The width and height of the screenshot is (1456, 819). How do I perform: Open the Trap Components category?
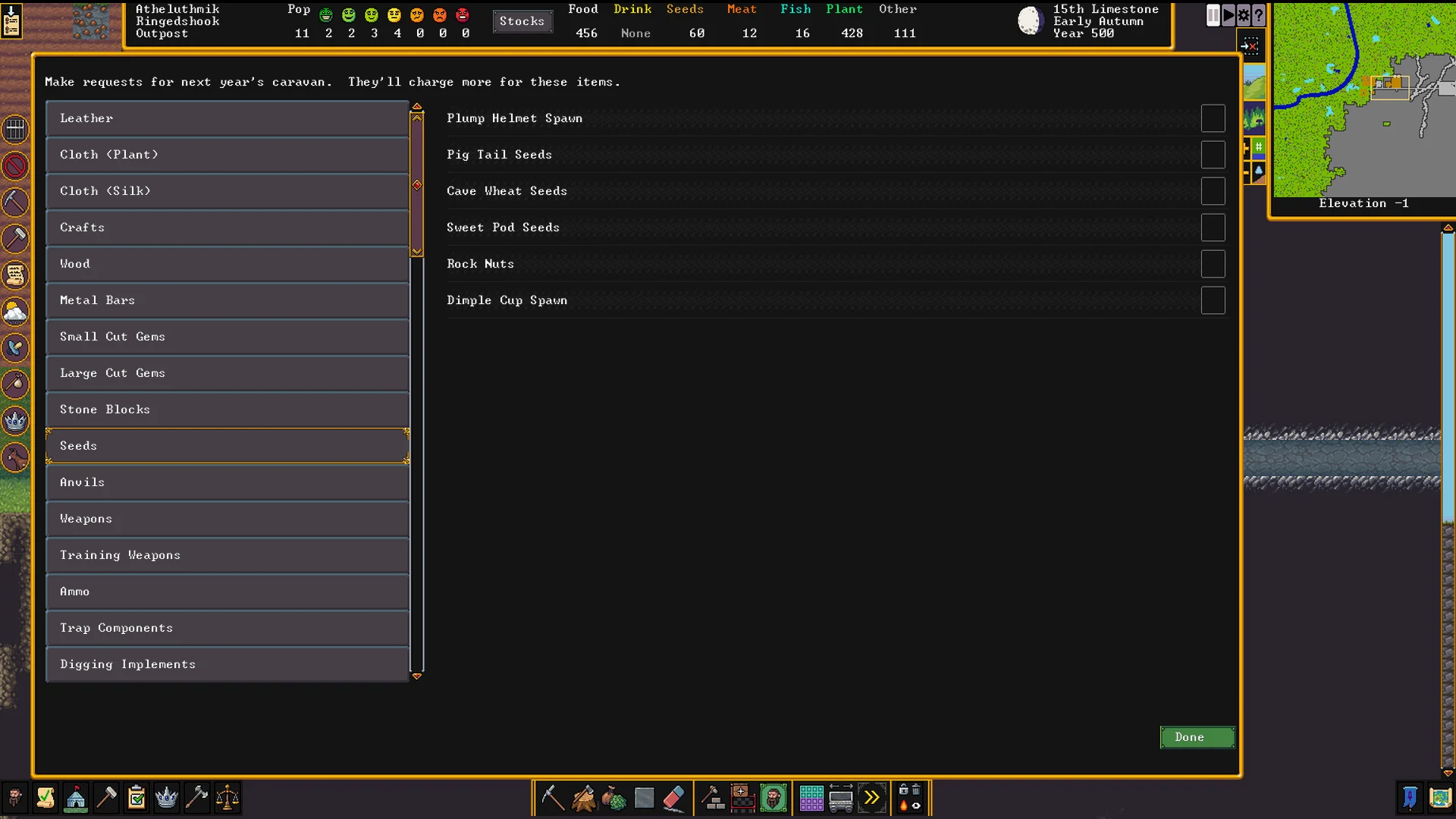[227, 628]
